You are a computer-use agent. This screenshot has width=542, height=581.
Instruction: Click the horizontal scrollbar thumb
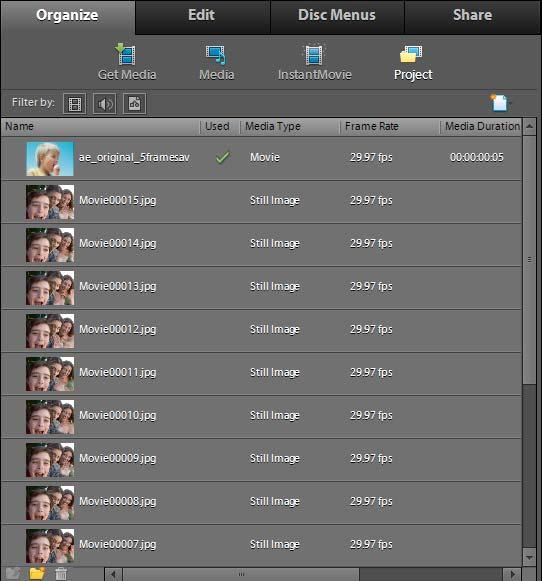pyautogui.click(x=241, y=575)
